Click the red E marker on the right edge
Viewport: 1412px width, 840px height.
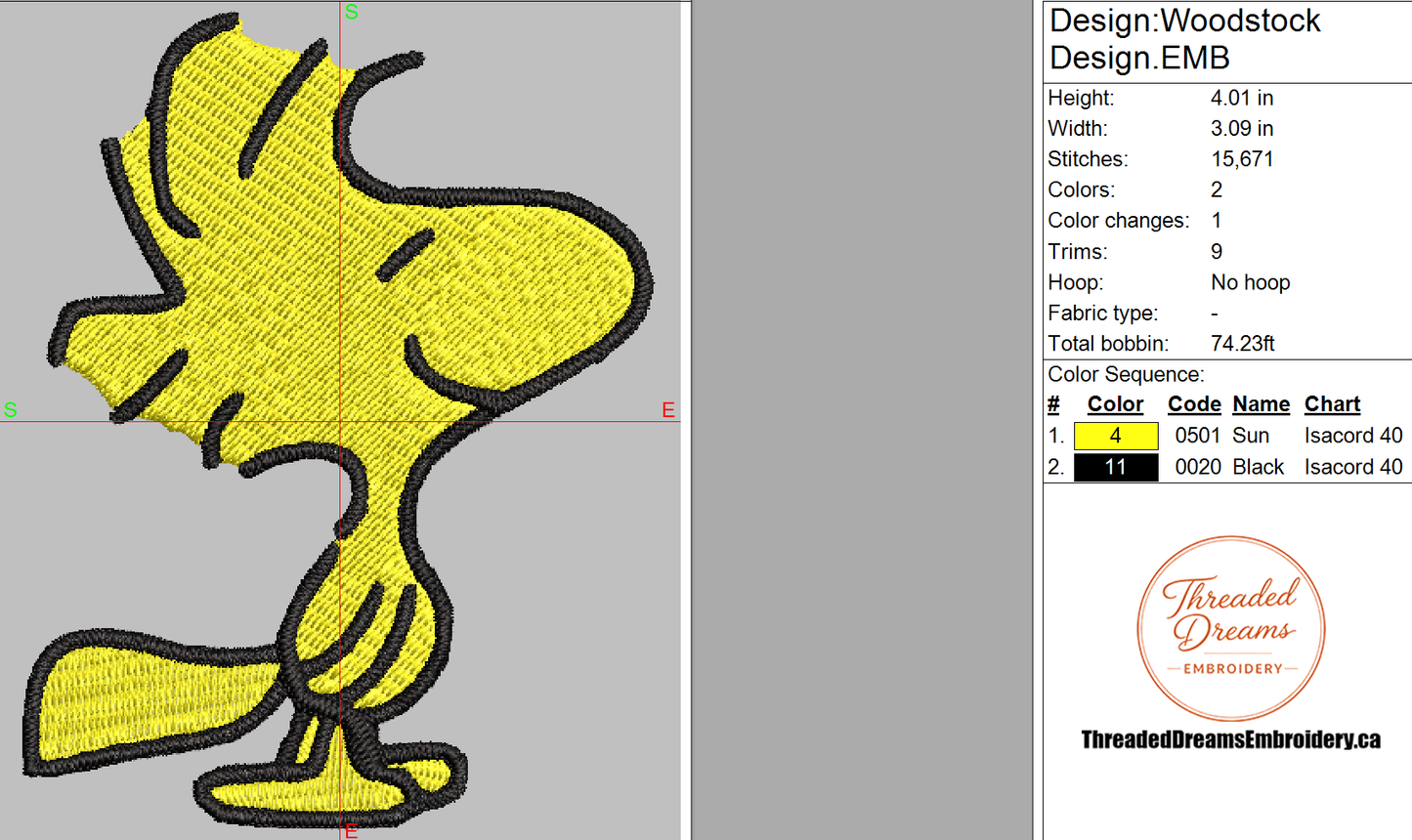(668, 410)
